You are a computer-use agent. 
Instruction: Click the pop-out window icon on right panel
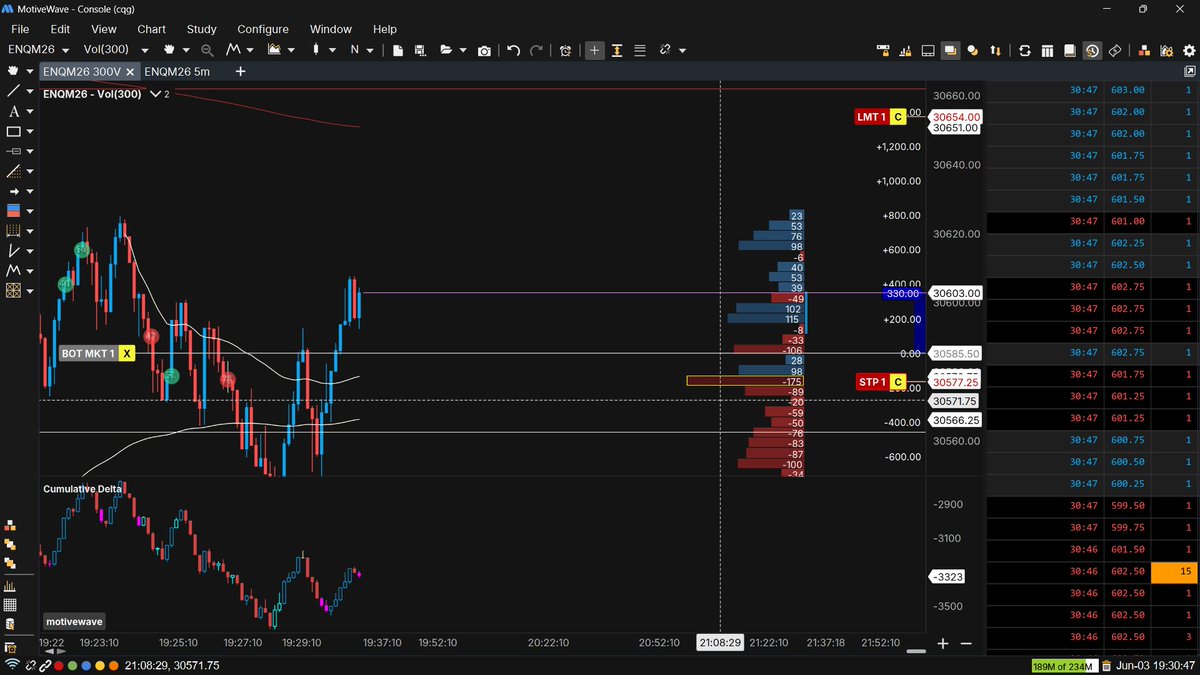(1189, 71)
